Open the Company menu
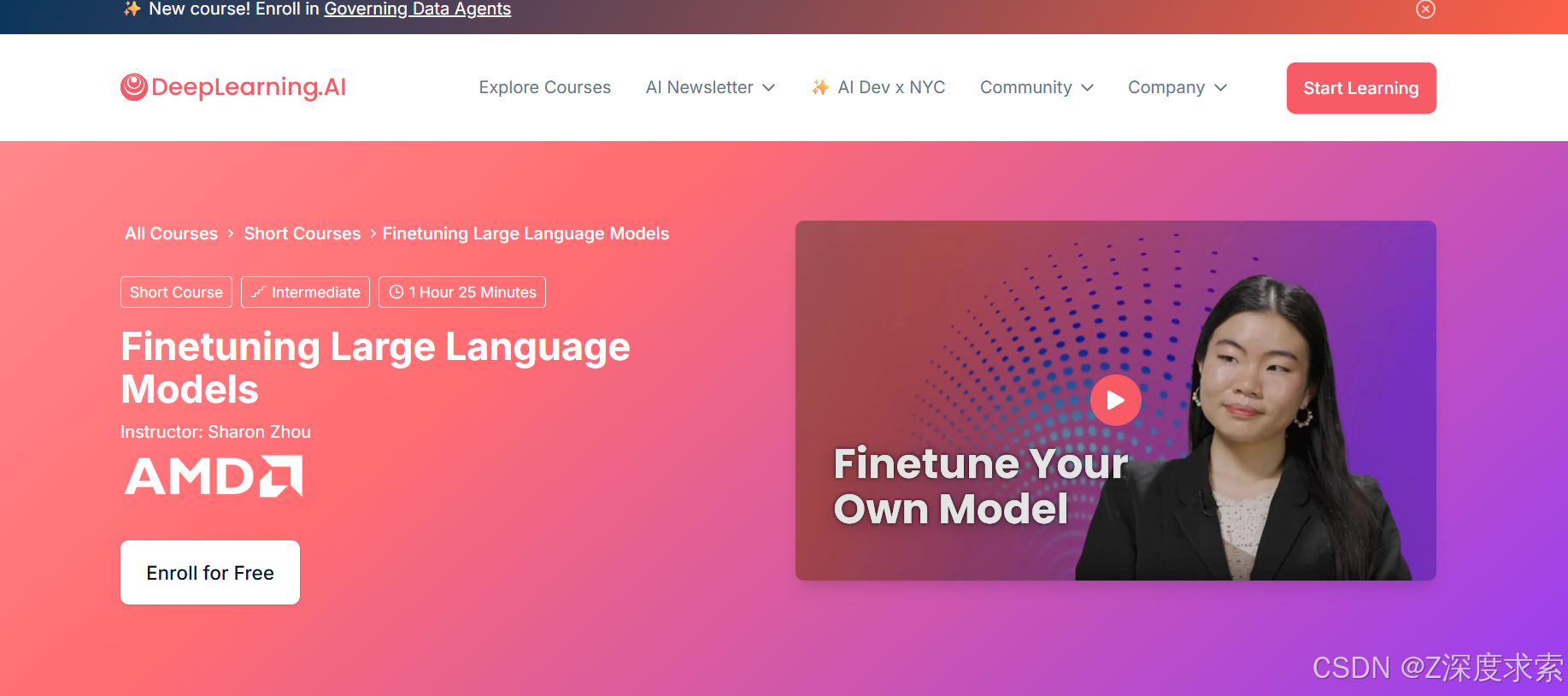The image size is (1568, 696). [x=1177, y=87]
